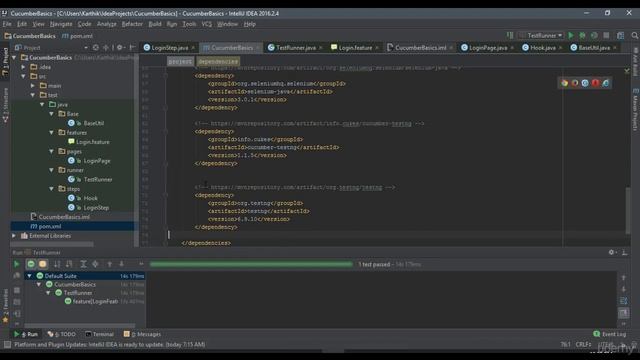Open pom.xml in Firefox browser icon
The image size is (640, 360).
575,83
